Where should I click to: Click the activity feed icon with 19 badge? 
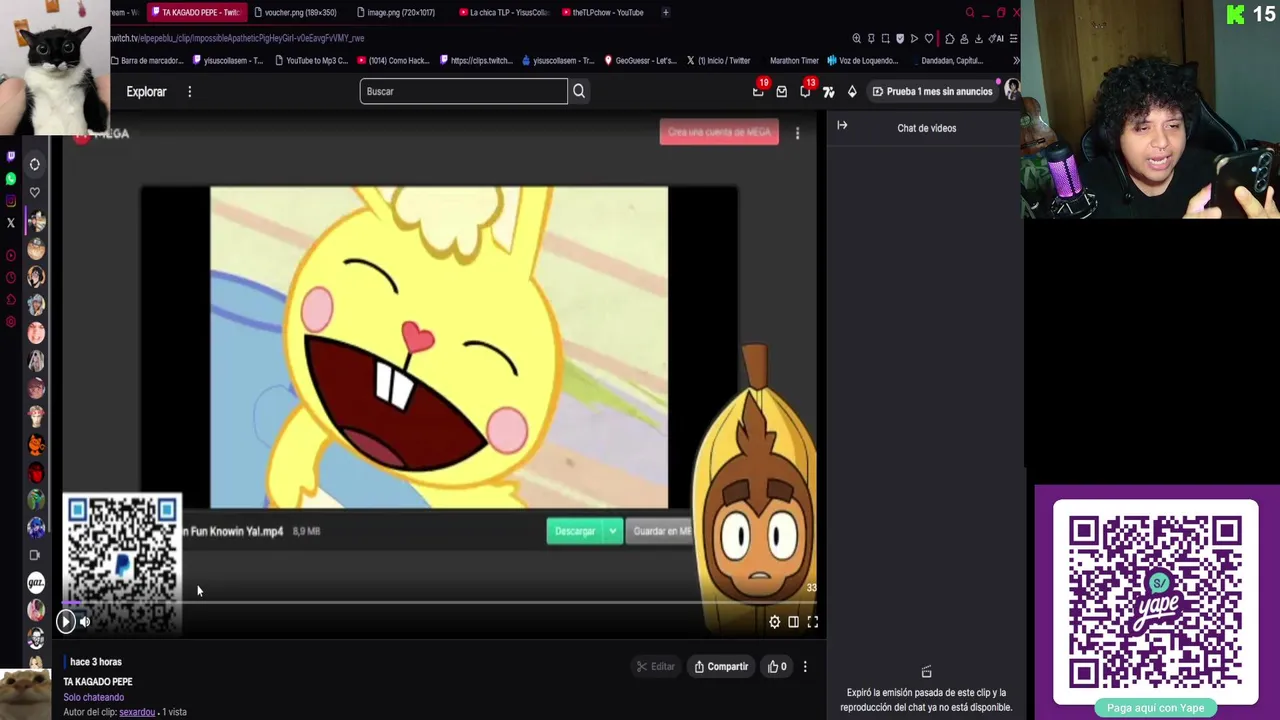[x=758, y=91]
